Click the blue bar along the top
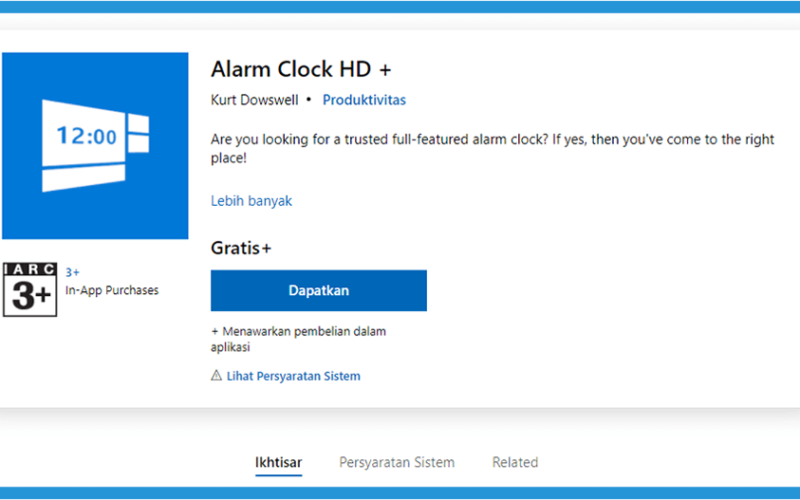Screen dimensions: 800x500 pyautogui.click(x=400, y=7)
